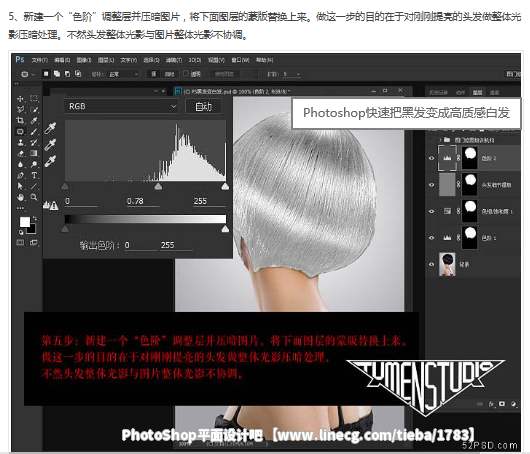
Task: Show the collapsed layer group
Action: click(431, 140)
